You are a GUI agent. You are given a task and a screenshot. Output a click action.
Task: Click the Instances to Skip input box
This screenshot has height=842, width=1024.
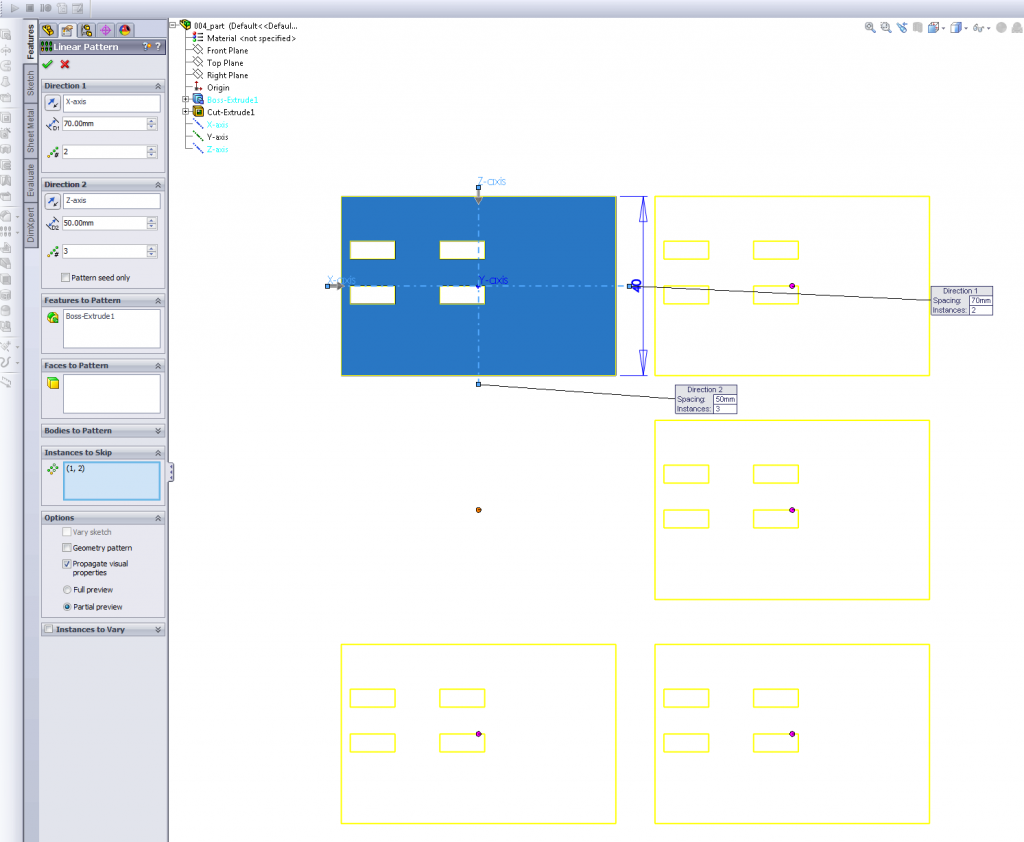tap(110, 481)
